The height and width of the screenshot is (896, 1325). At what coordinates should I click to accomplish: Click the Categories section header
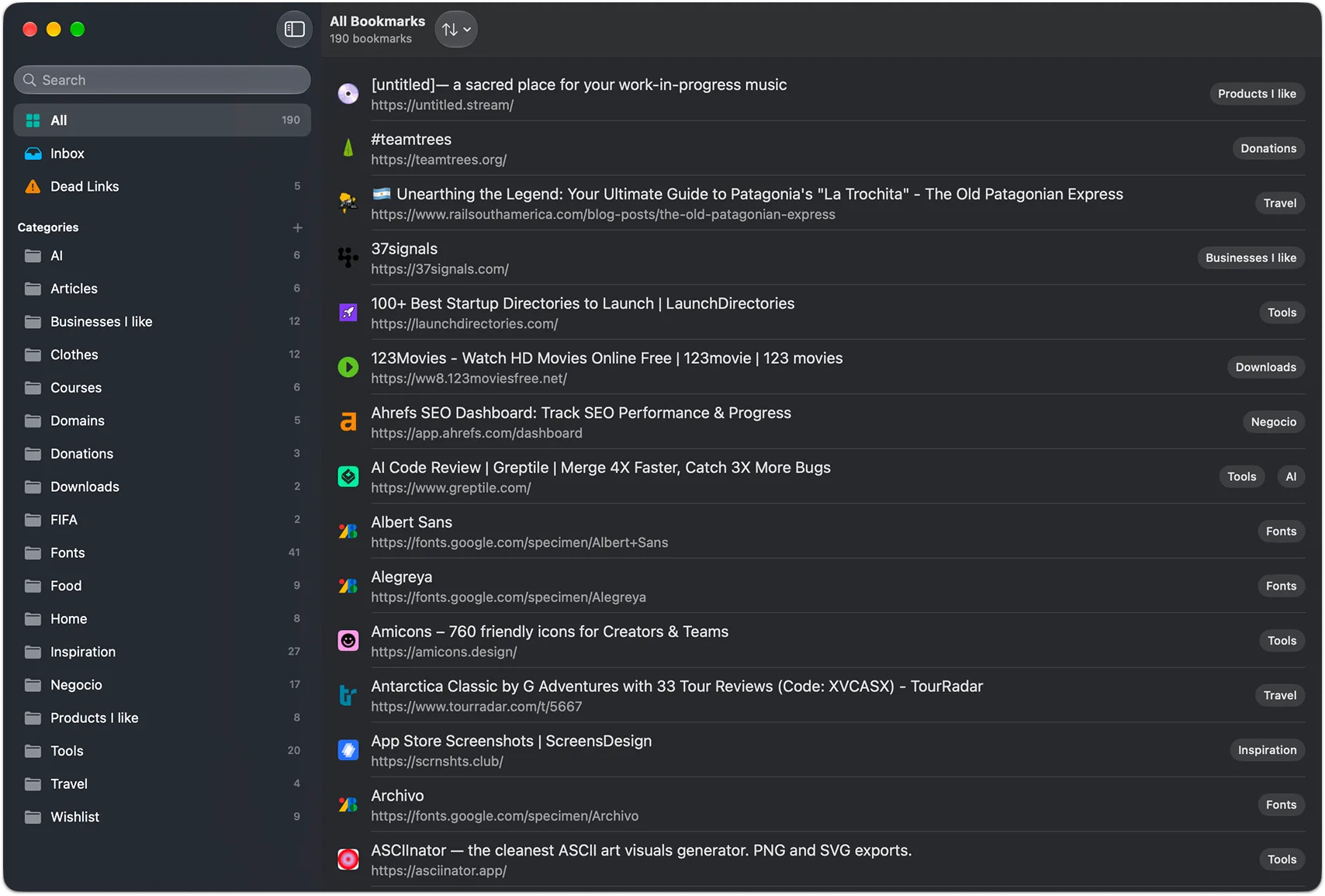[48, 227]
